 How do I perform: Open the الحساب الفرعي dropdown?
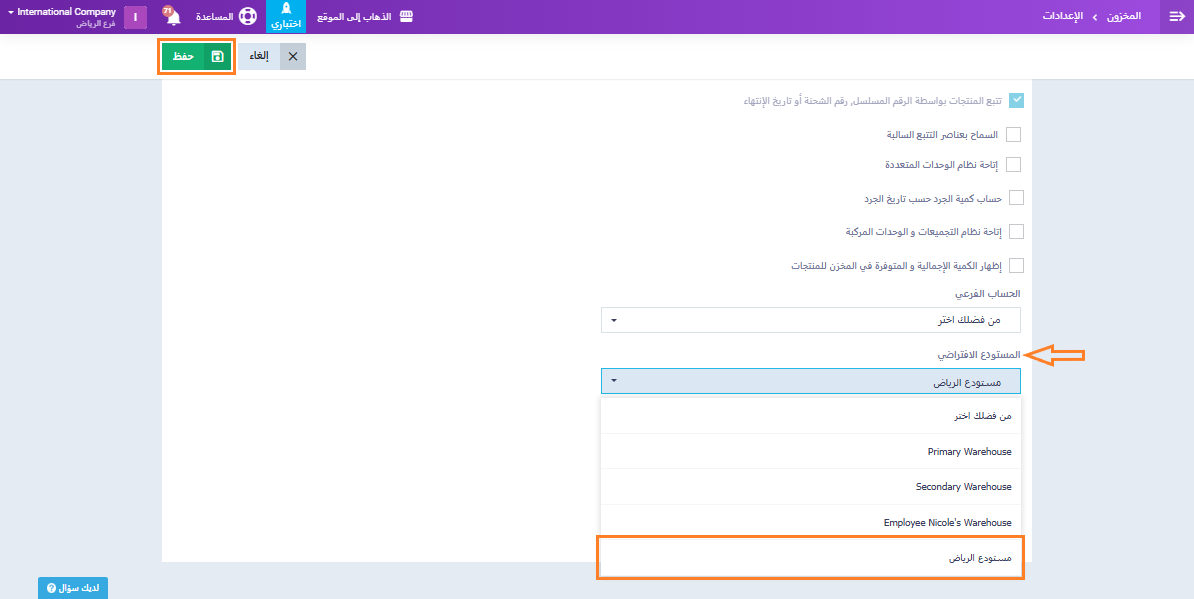click(810, 320)
